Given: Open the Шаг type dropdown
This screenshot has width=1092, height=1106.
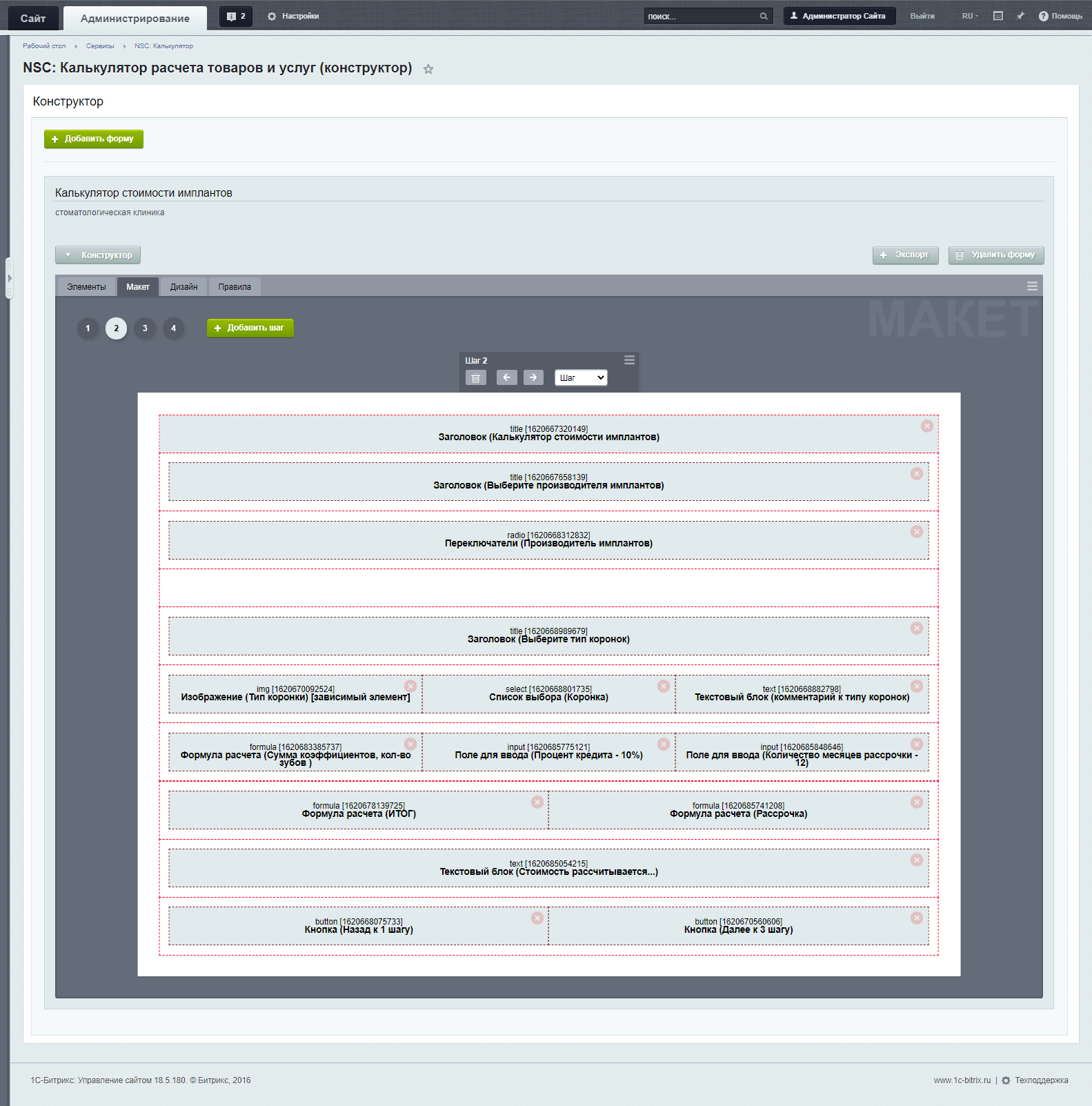Looking at the screenshot, I should click(x=581, y=378).
